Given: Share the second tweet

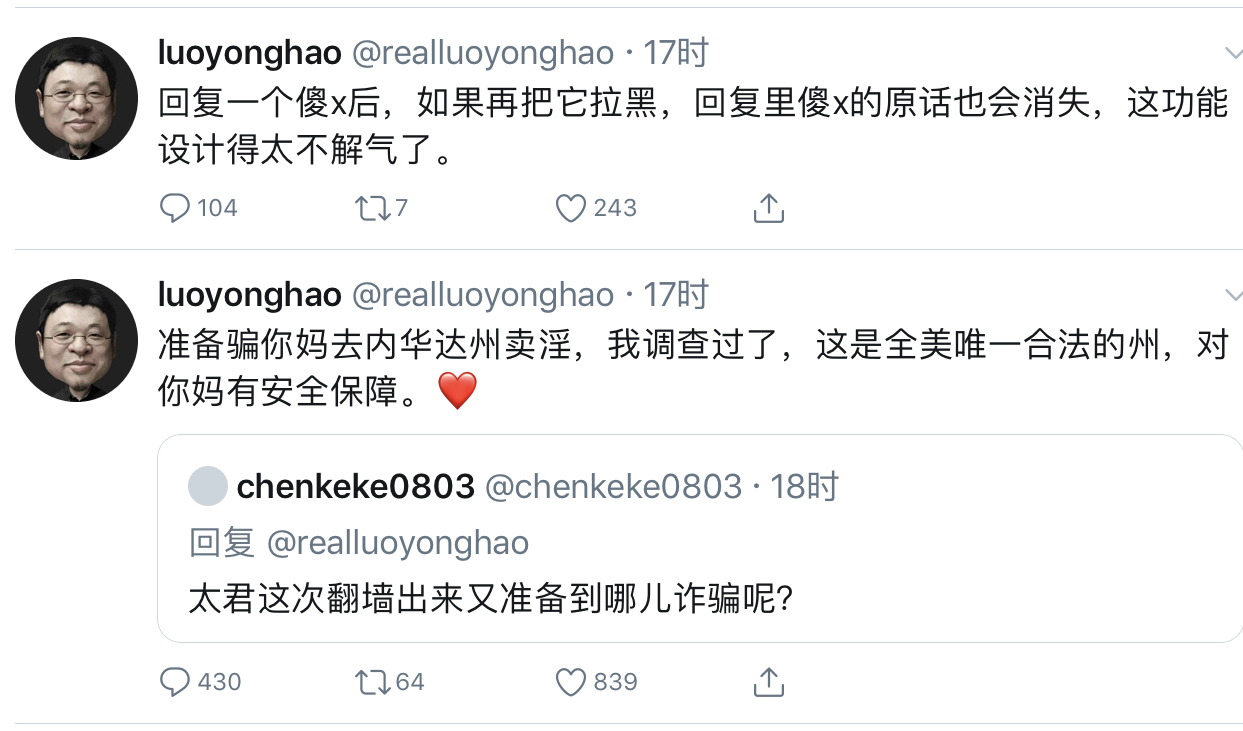Looking at the screenshot, I should [767, 682].
